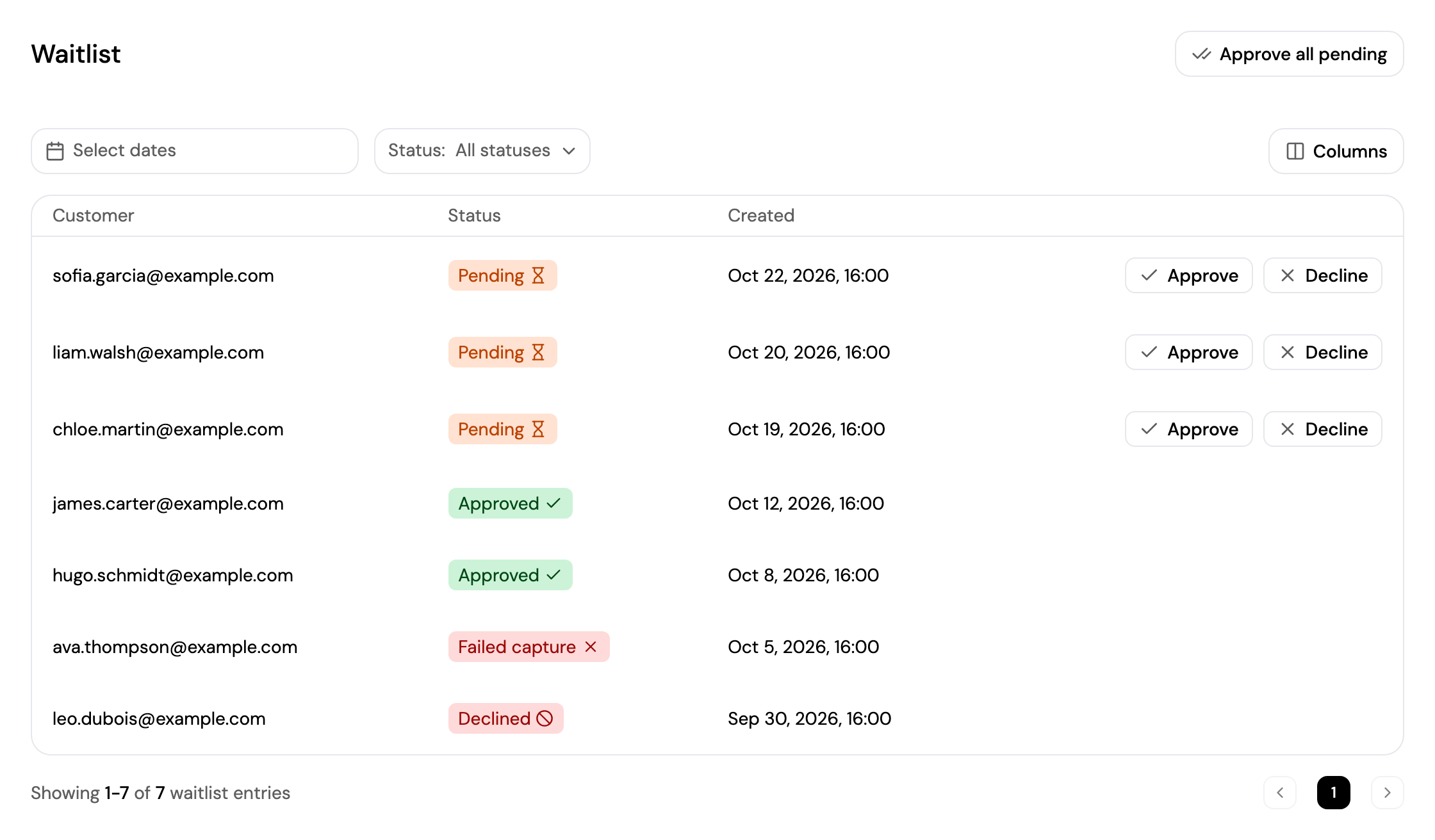Click the Approved badge for hugo.schmidt

pyautogui.click(x=510, y=575)
